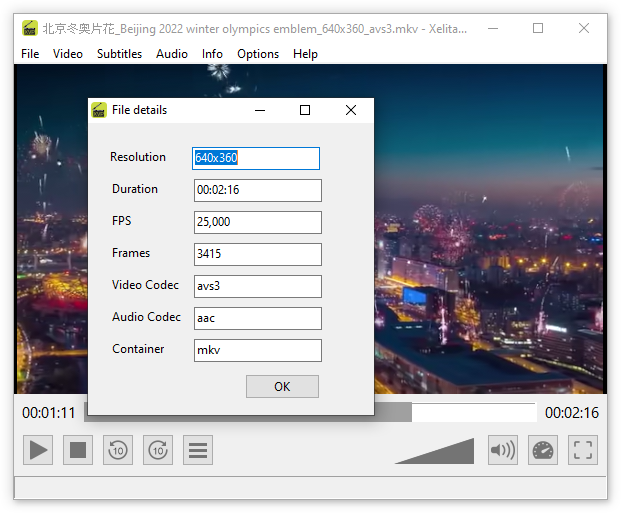Image resolution: width=621 pixels, height=513 pixels.
Task: Click OK in File details dialog
Action: tap(282, 387)
